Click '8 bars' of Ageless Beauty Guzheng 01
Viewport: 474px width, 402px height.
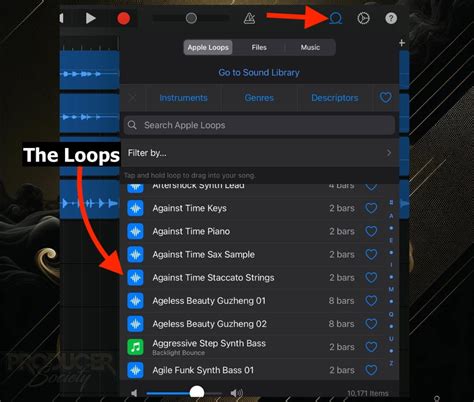coord(342,301)
